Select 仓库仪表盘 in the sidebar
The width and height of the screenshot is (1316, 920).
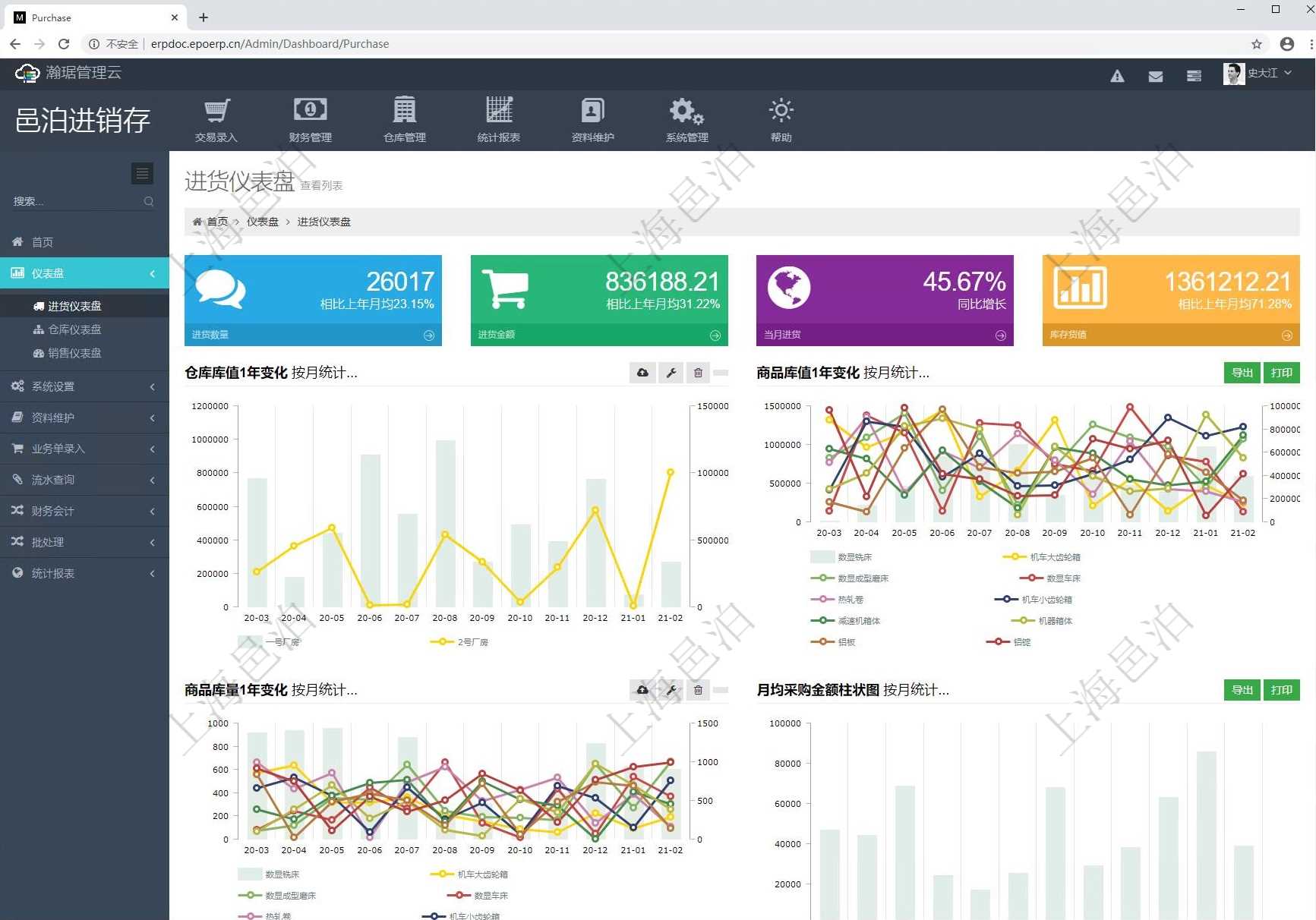[74, 329]
